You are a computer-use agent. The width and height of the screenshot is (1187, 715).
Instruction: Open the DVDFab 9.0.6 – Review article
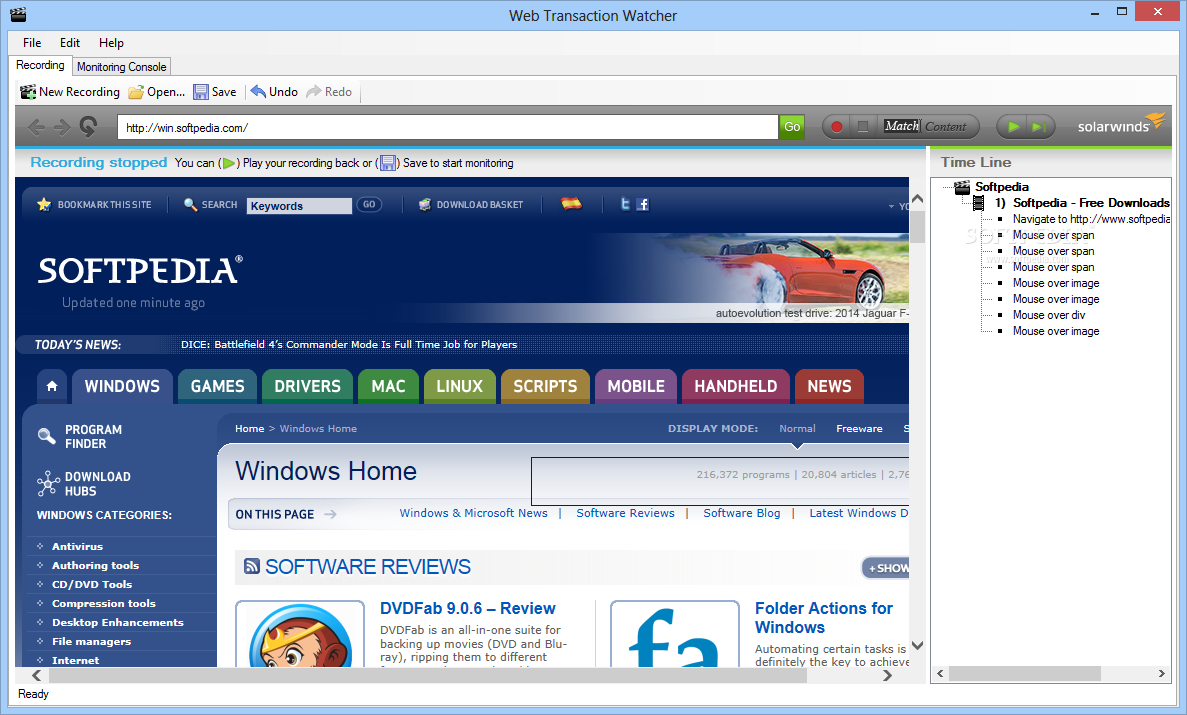467,608
